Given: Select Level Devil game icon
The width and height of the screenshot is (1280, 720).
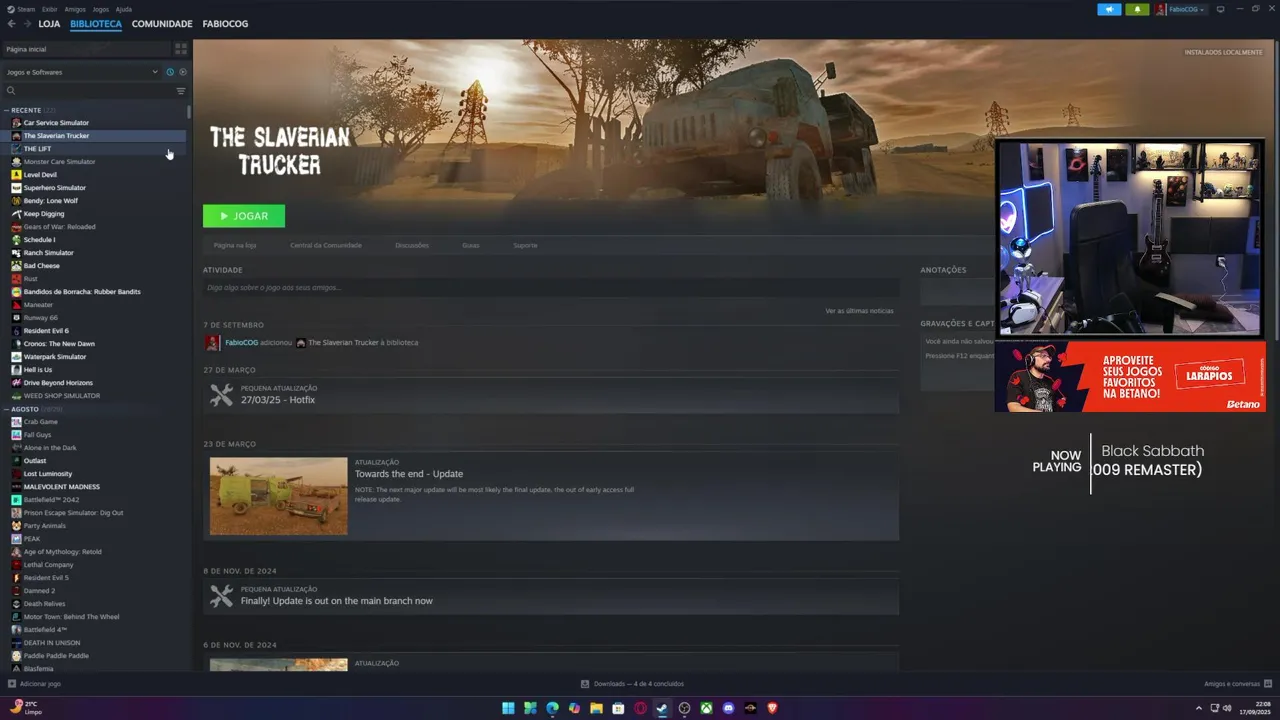Looking at the screenshot, I should point(16,175).
